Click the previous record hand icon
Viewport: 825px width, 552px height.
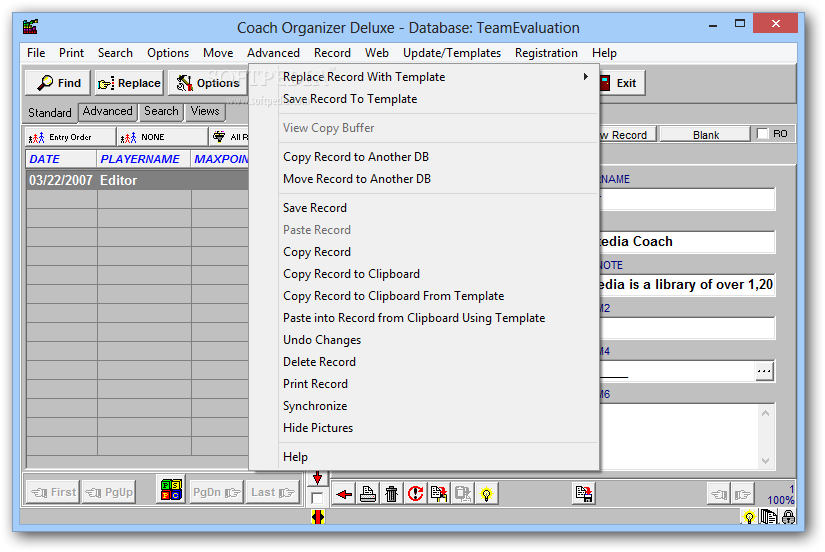(719, 494)
